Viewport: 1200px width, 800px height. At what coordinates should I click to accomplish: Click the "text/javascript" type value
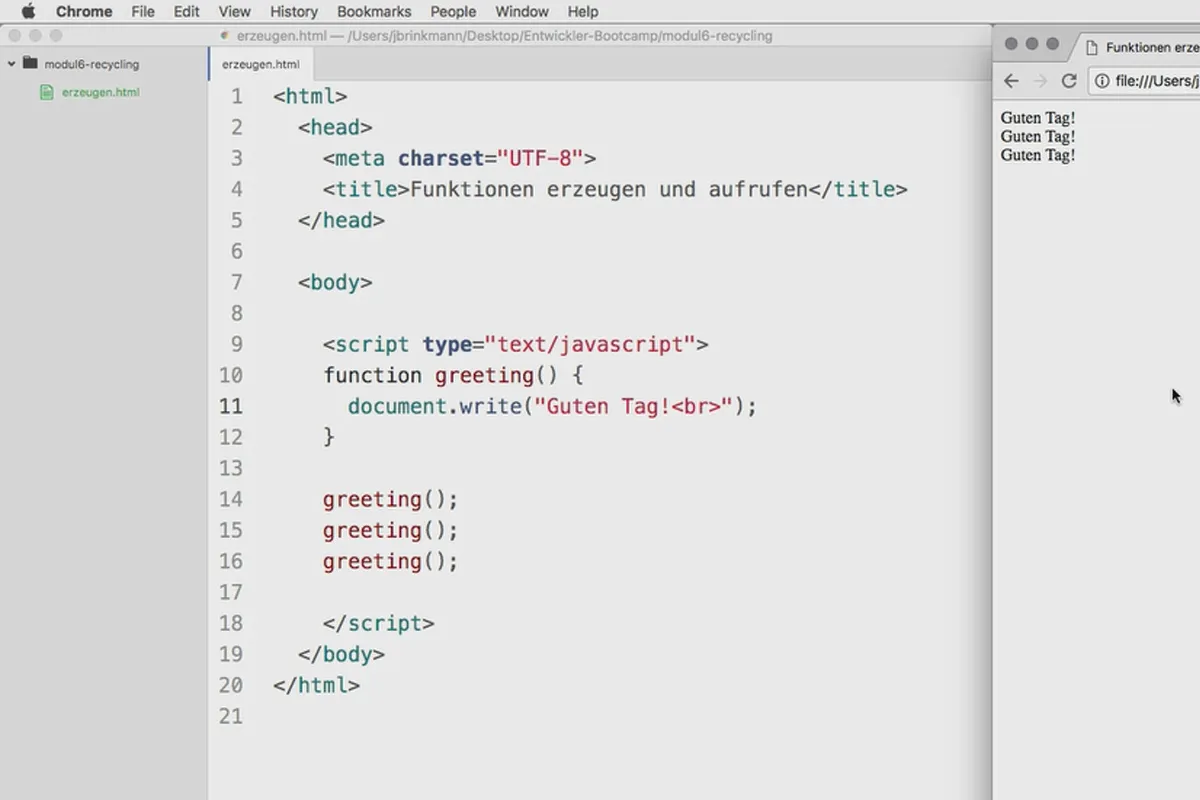590,345
